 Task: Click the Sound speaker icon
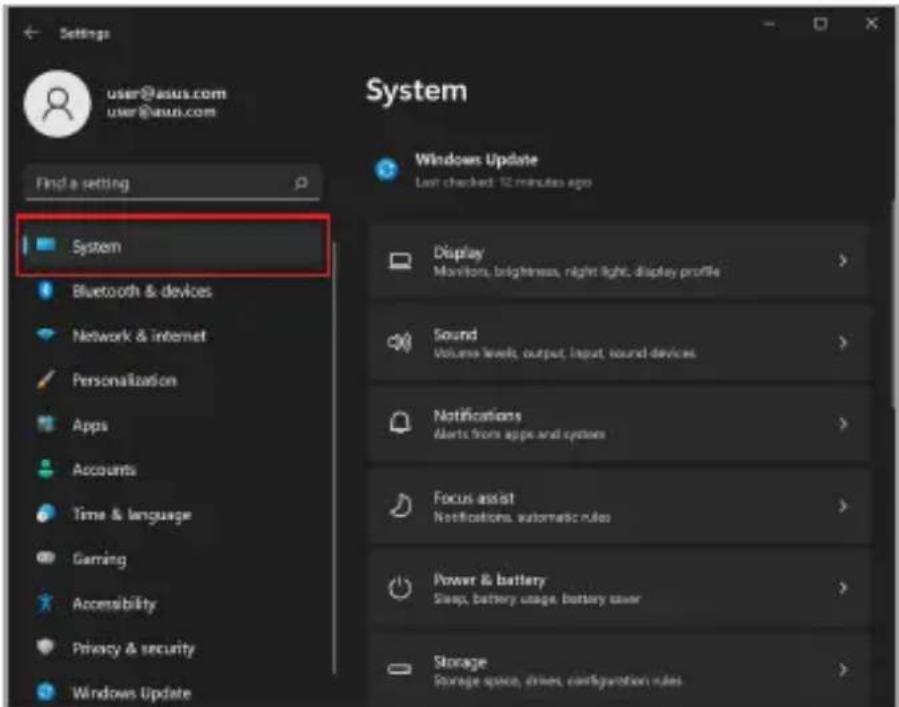point(400,343)
